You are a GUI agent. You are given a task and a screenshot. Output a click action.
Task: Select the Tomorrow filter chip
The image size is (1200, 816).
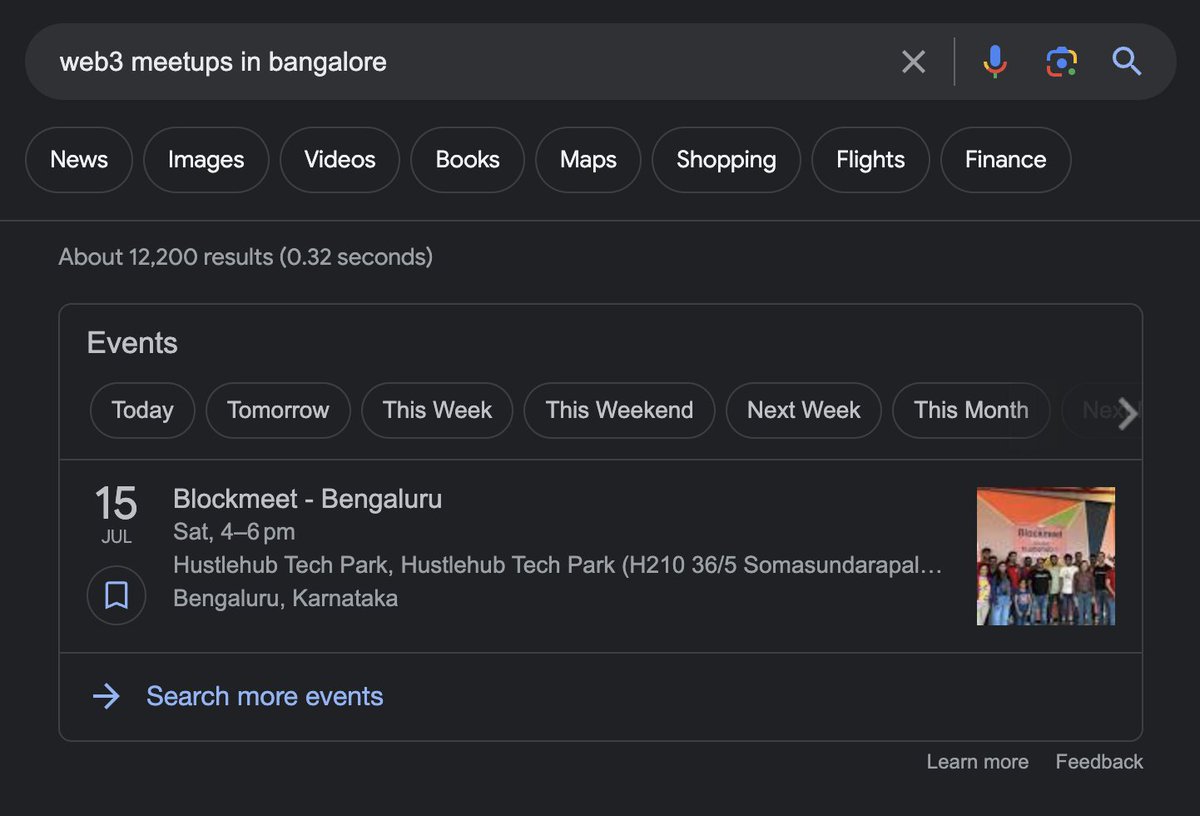pyautogui.click(x=277, y=410)
